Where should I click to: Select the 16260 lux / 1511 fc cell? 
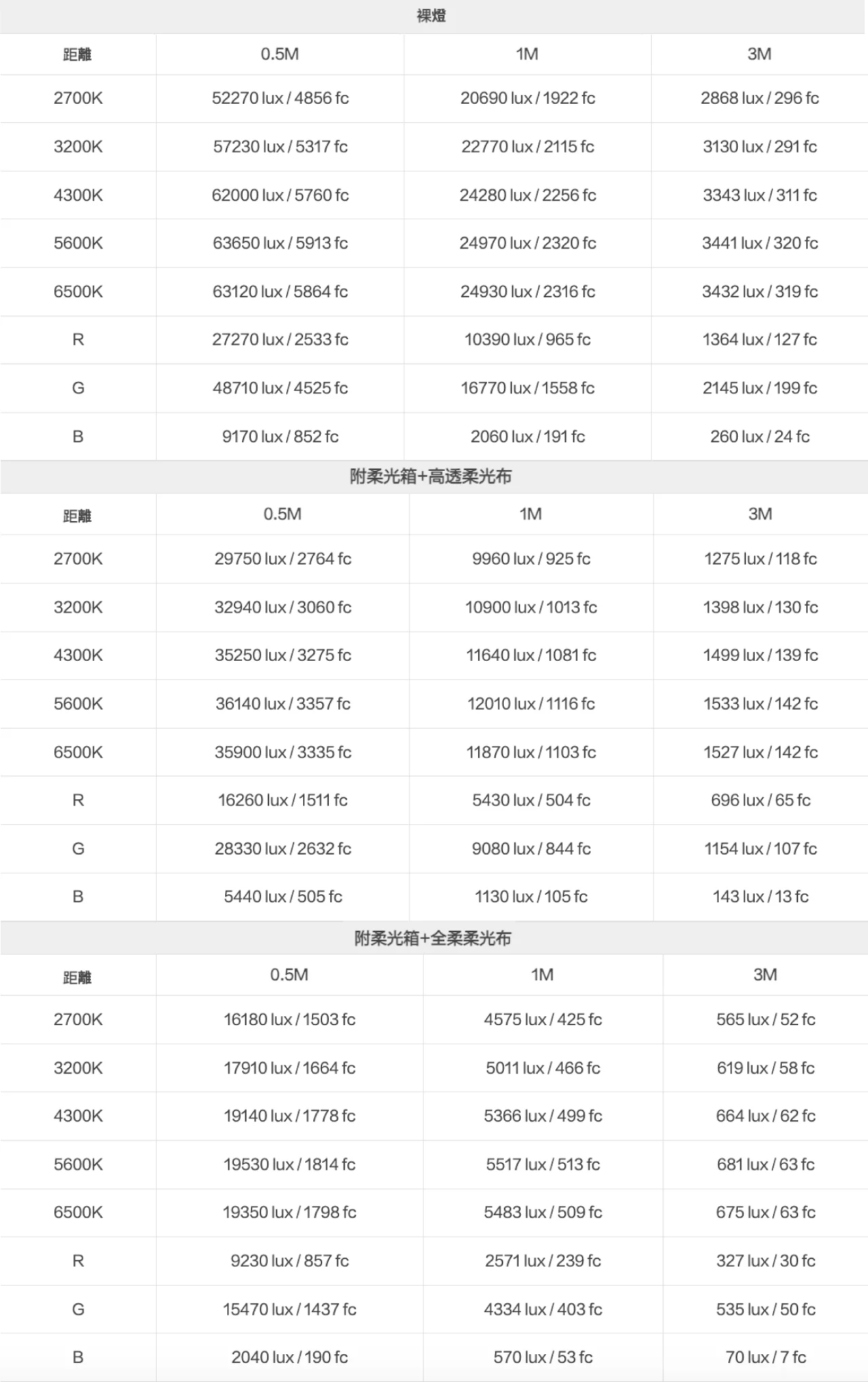click(x=283, y=801)
